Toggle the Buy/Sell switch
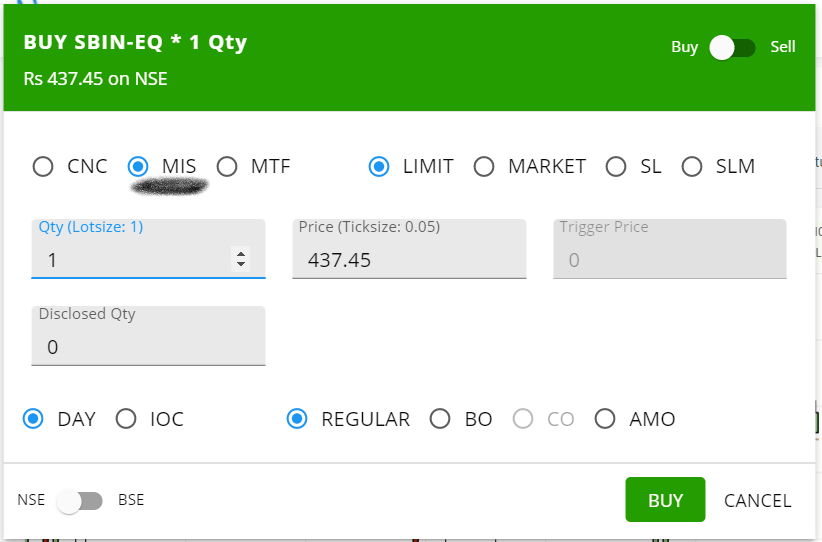The image size is (822, 542). click(732, 48)
